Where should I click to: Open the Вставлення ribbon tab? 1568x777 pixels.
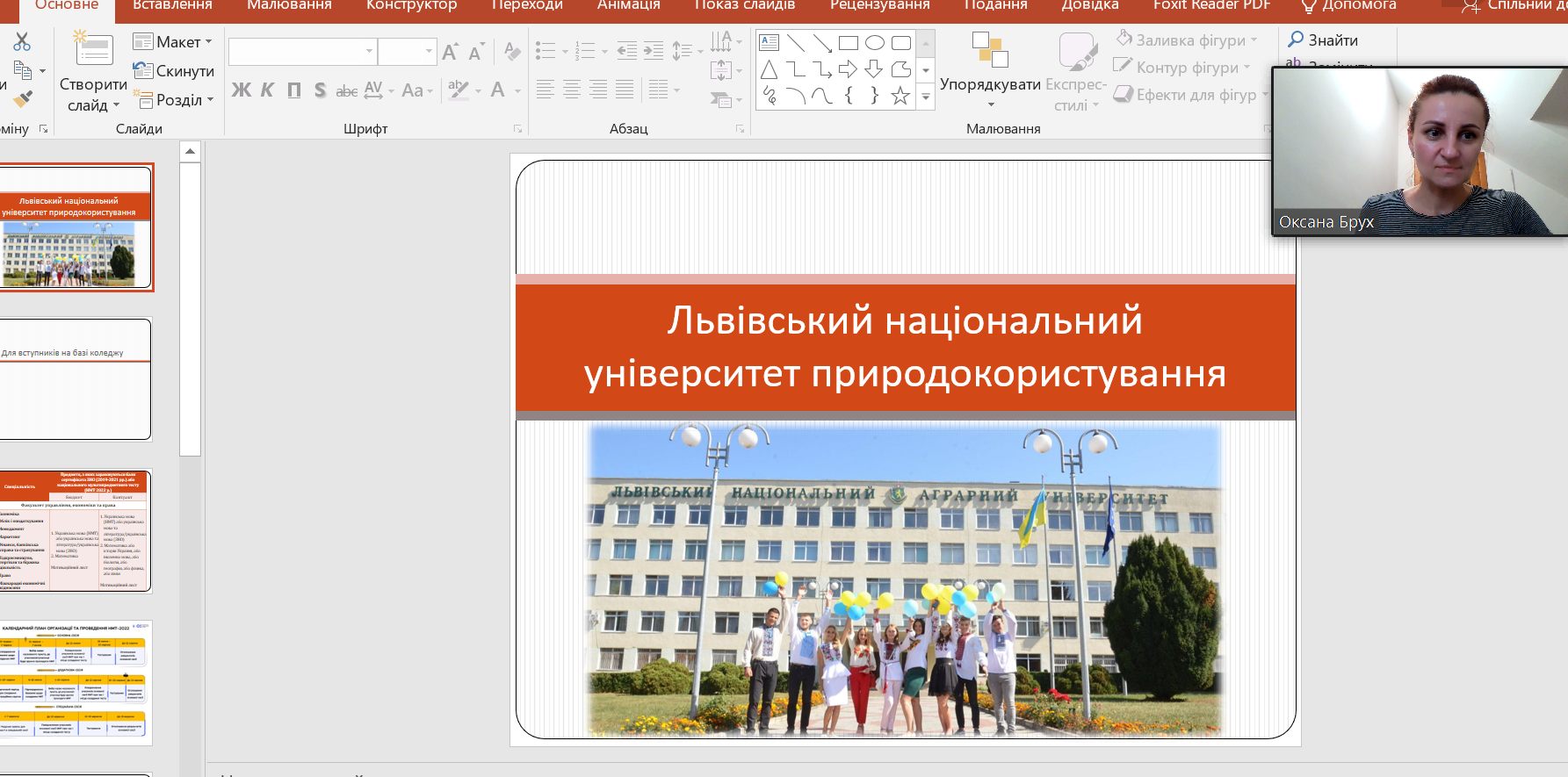tap(172, 5)
